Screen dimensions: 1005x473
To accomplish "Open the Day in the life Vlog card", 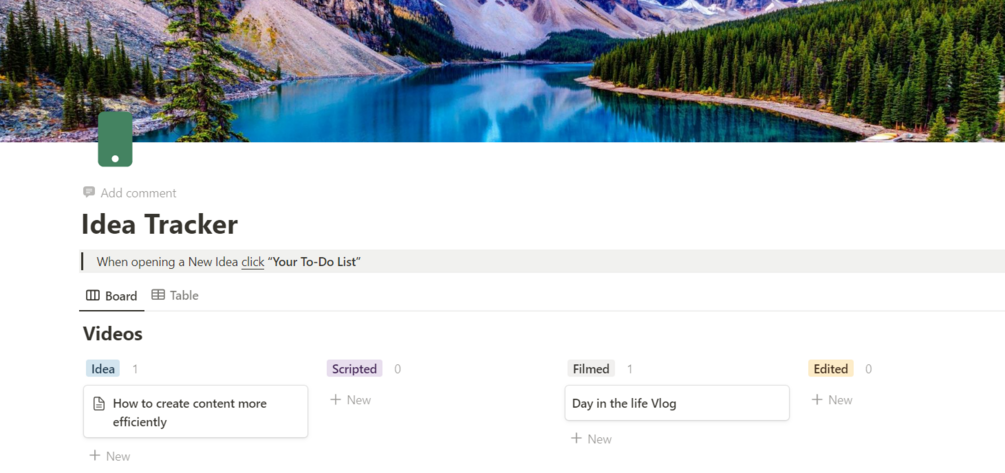I will pyautogui.click(x=677, y=403).
